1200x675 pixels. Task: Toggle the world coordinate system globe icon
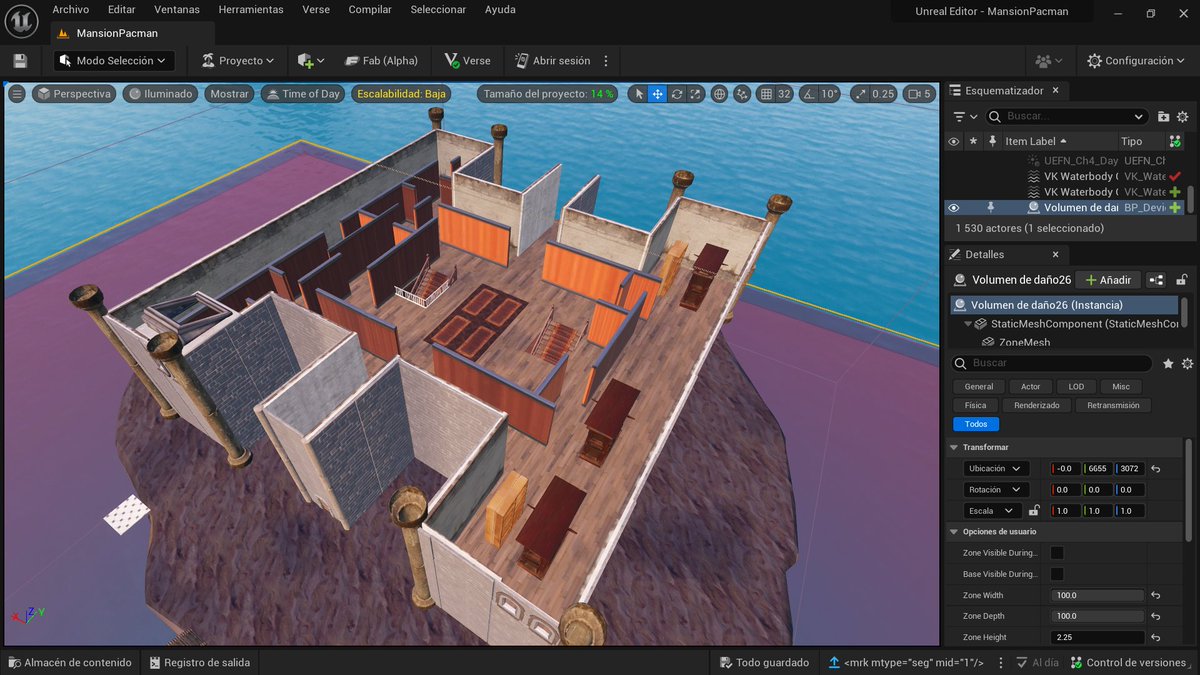(x=719, y=94)
